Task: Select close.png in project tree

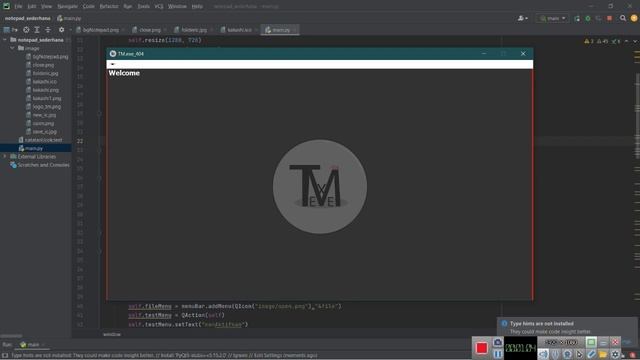Action: click(40, 65)
